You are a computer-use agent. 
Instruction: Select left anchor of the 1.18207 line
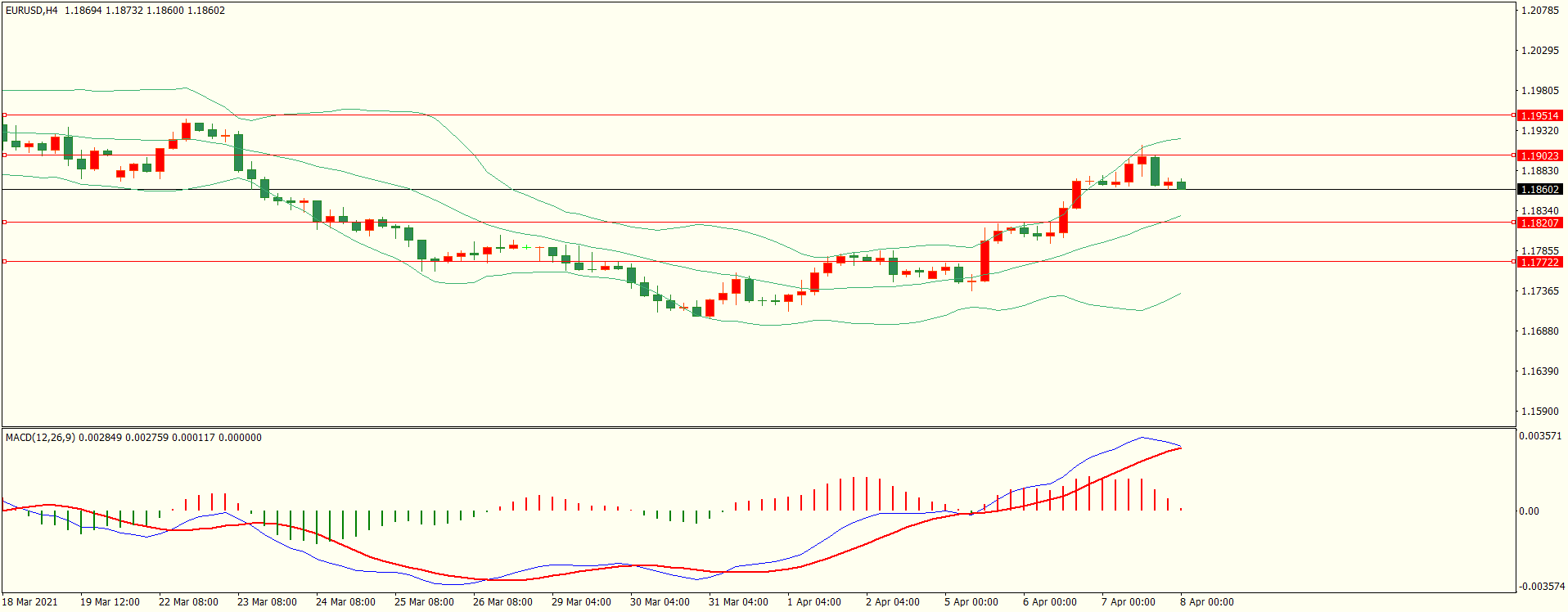pos(4,222)
